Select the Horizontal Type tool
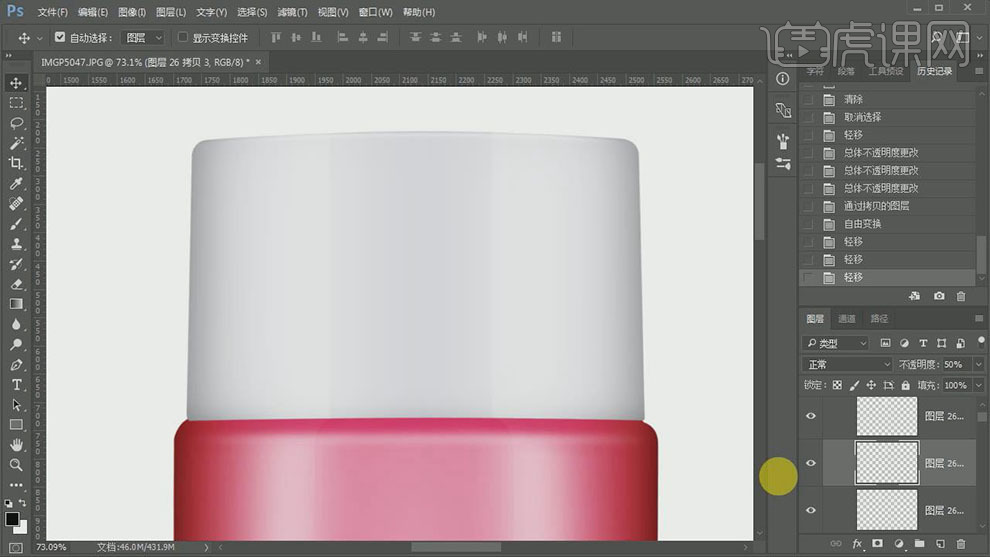Image resolution: width=990 pixels, height=557 pixels. coord(17,385)
